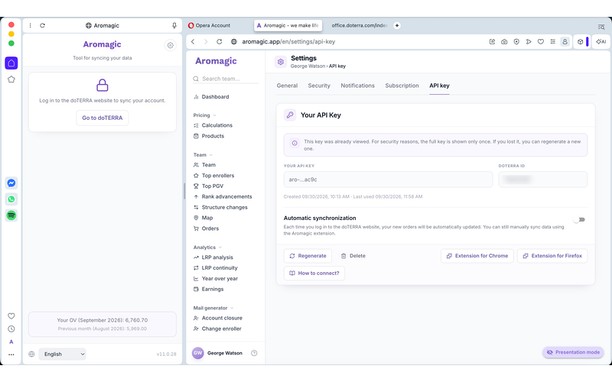Open the sidebar panel vertical dots menu
The image size is (612, 382).
click(x=30, y=25)
